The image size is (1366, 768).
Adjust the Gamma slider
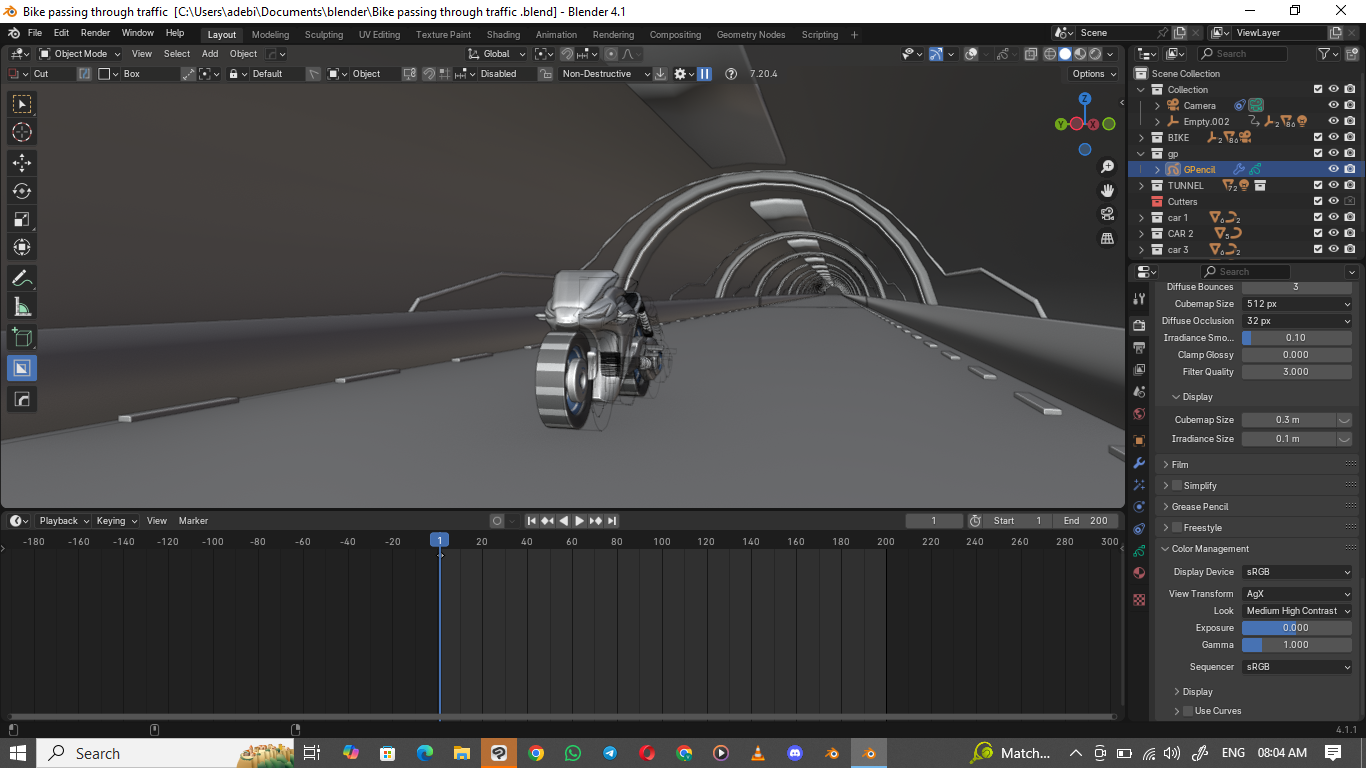click(x=1297, y=645)
